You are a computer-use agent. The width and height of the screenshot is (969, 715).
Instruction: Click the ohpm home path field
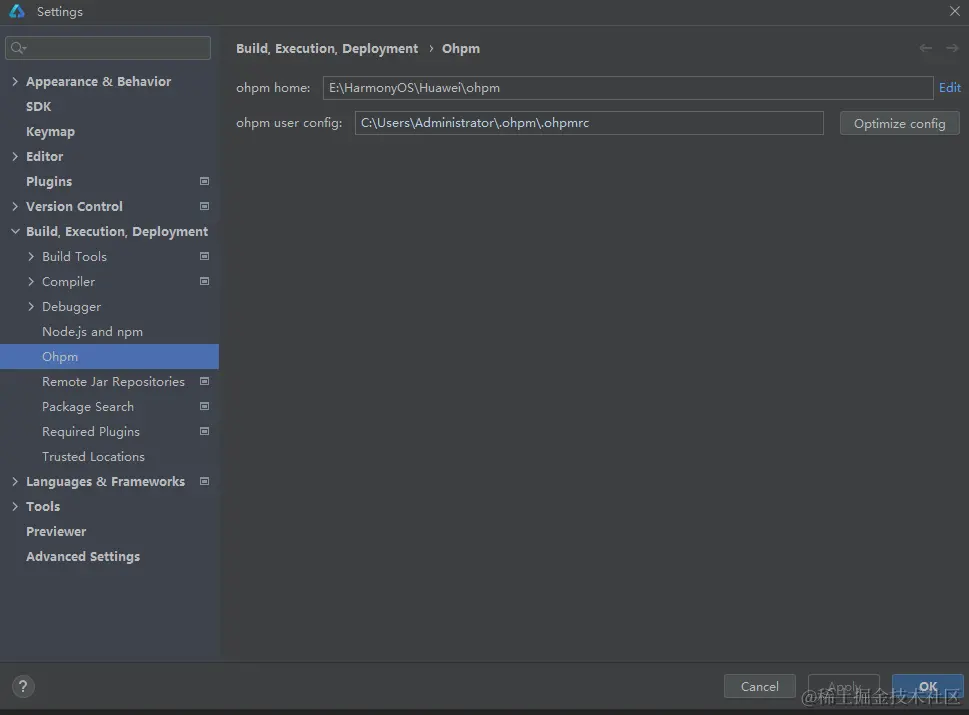click(628, 88)
